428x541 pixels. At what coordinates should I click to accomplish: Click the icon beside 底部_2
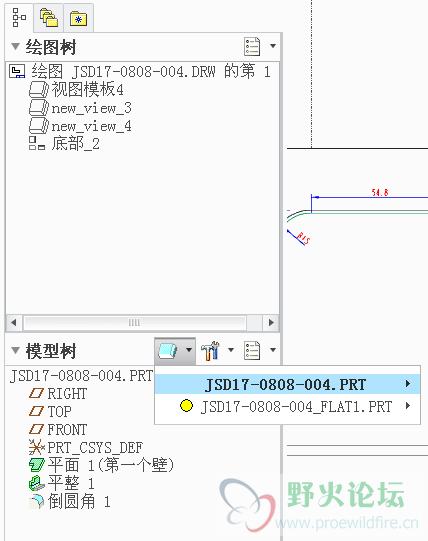pos(37,143)
